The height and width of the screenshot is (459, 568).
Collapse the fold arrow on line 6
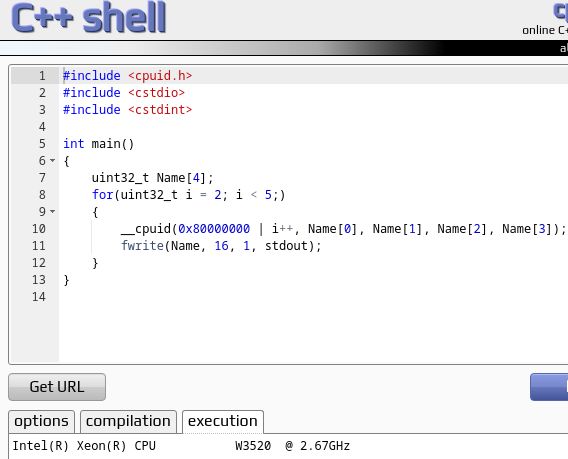(53, 160)
